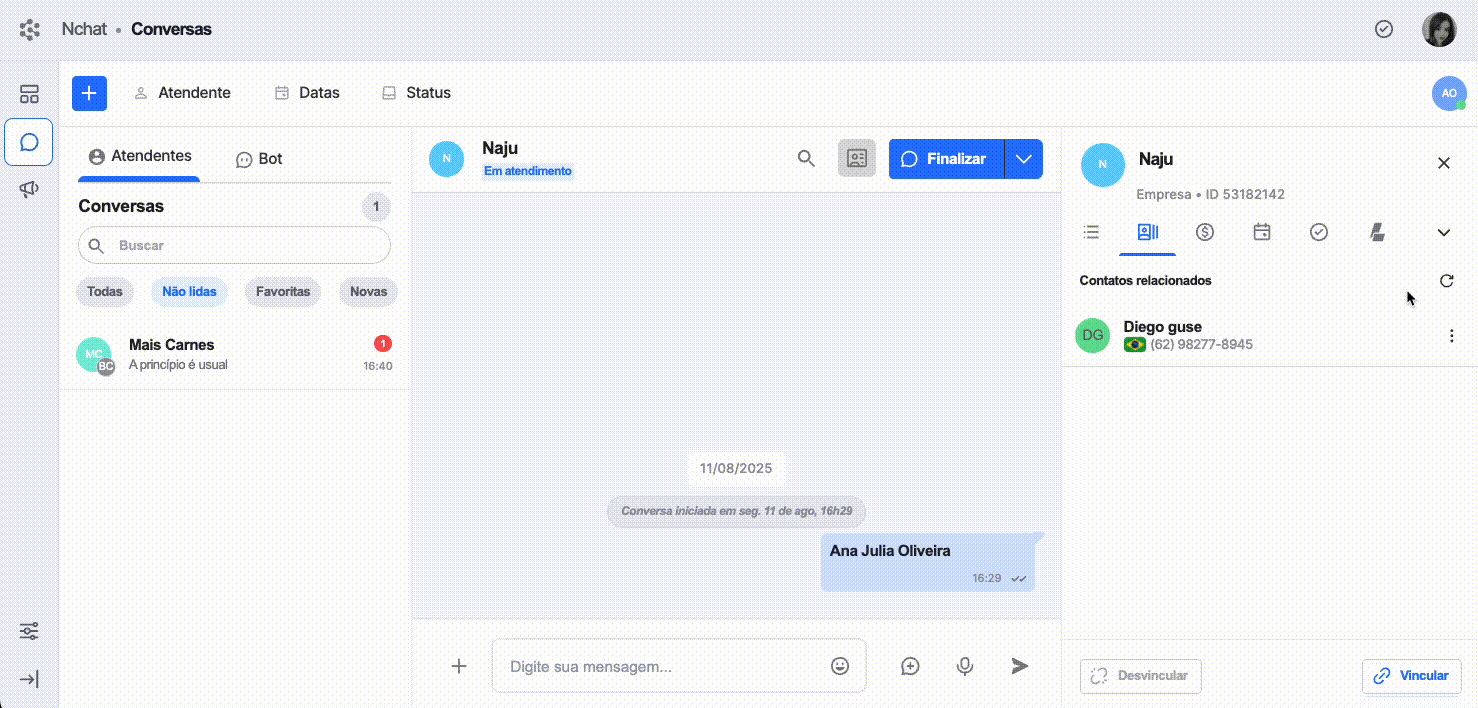This screenshot has width=1478, height=708.
Task: Start recording with the microphone icon
Action: (x=965, y=665)
